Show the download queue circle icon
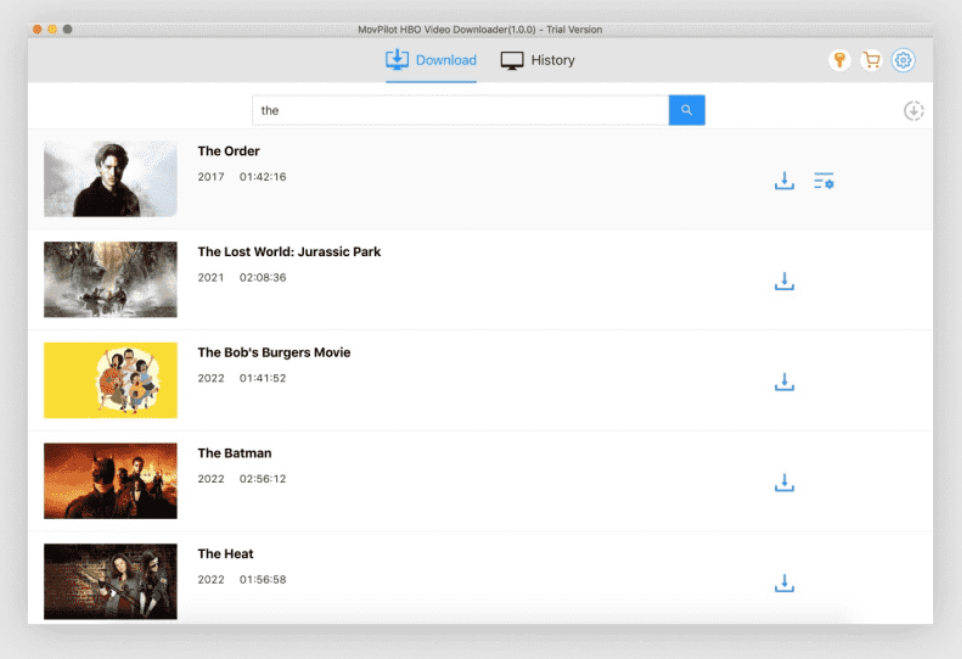This screenshot has width=962, height=659. click(x=913, y=111)
